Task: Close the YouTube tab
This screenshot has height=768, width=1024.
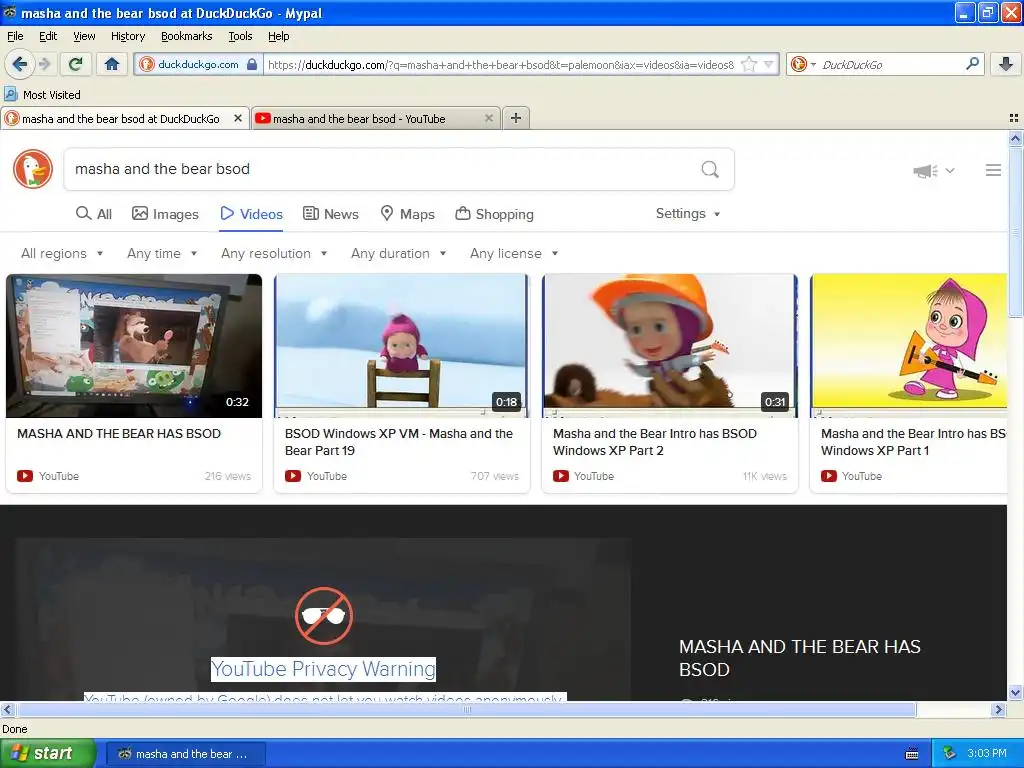Action: [x=488, y=118]
